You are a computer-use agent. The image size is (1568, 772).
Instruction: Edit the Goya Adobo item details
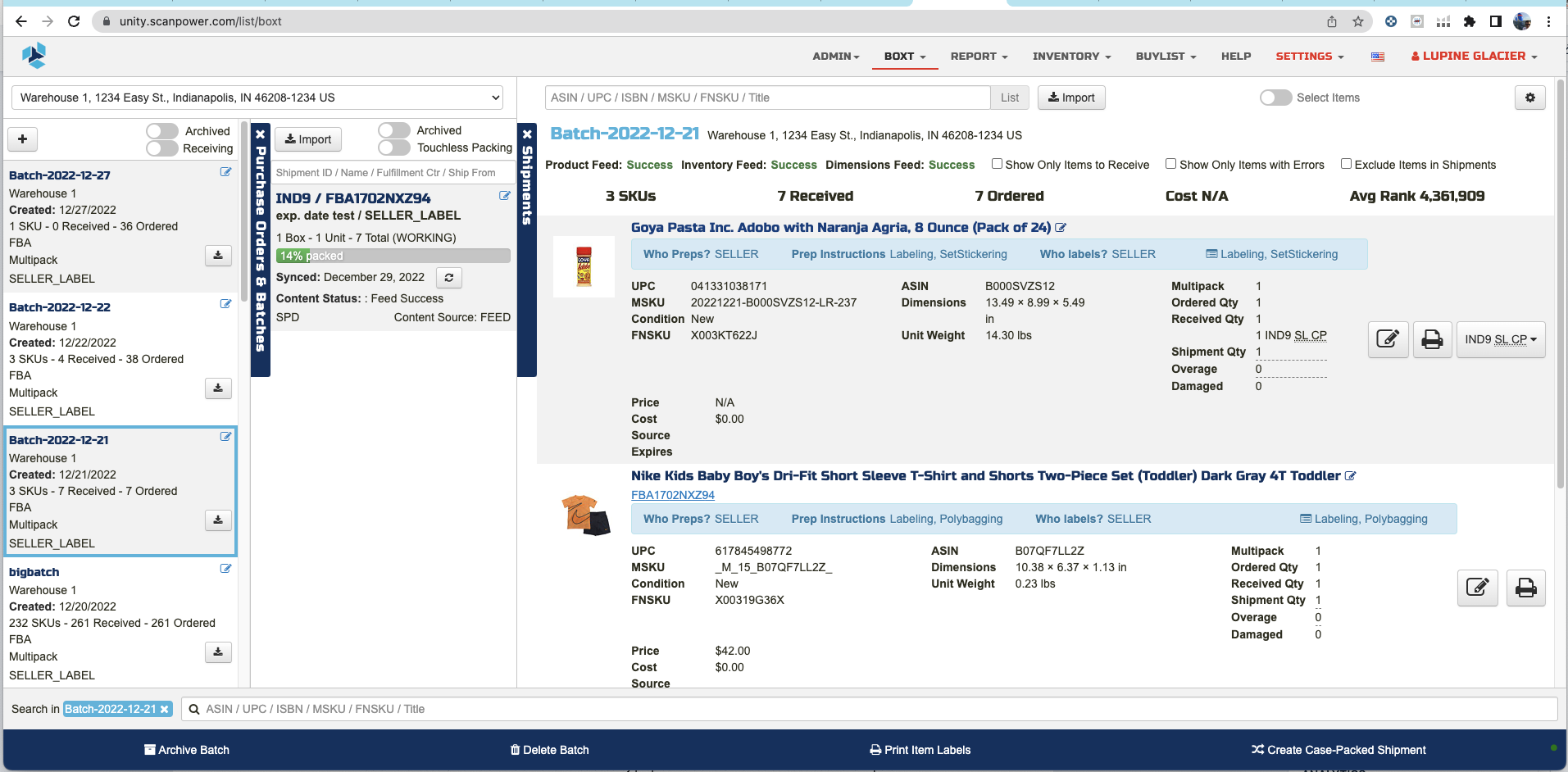1388,339
